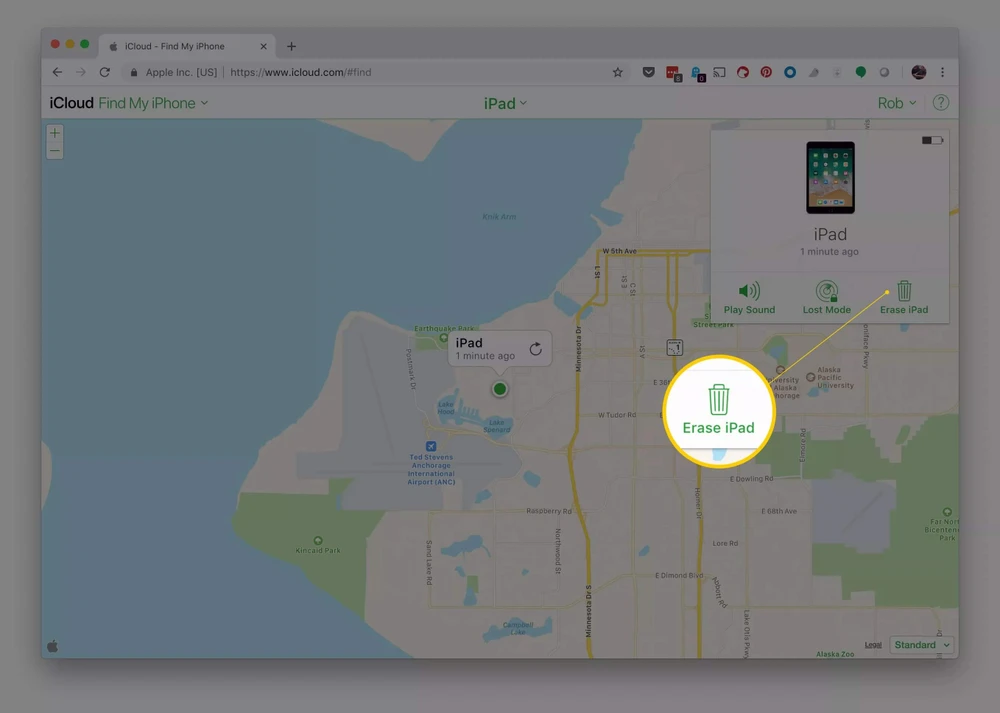The image size is (1000, 713).
Task: Click the green iPad location dot
Action: [499, 389]
